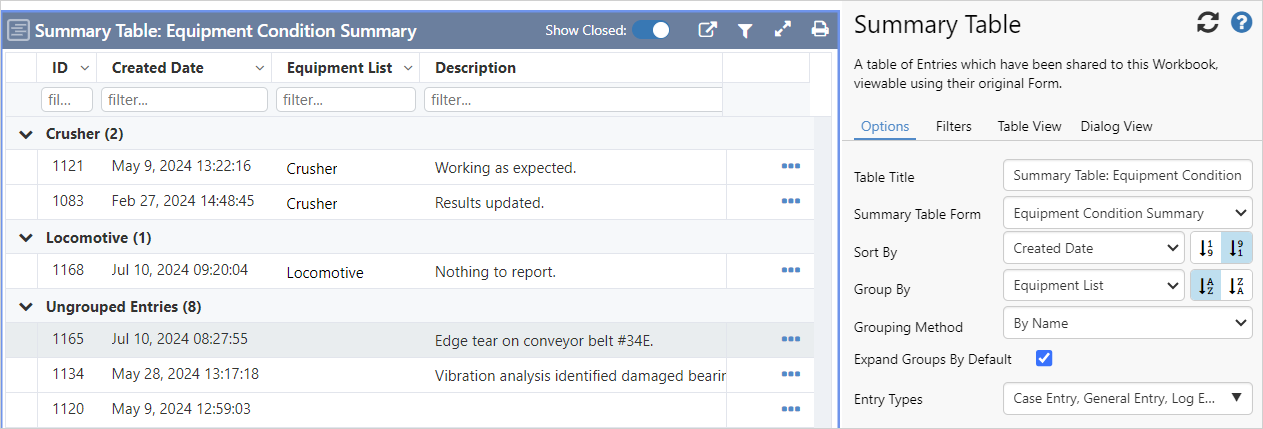The image size is (1263, 429).
Task: Open the Summary Table Form dropdown
Action: click(1127, 212)
